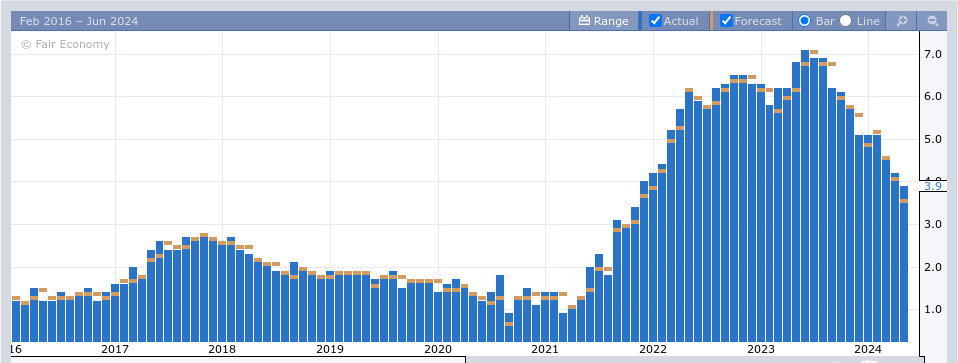Click the 5.0 y-axis value
Viewport: 958px width, 363px height.
pyautogui.click(x=933, y=139)
